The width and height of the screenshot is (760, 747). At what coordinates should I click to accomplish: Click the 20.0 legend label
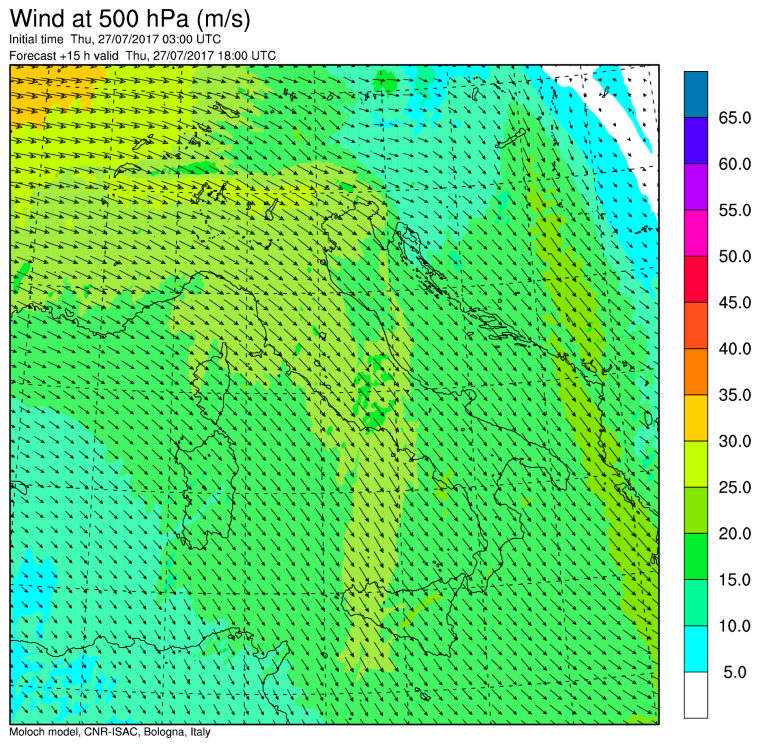(735, 533)
